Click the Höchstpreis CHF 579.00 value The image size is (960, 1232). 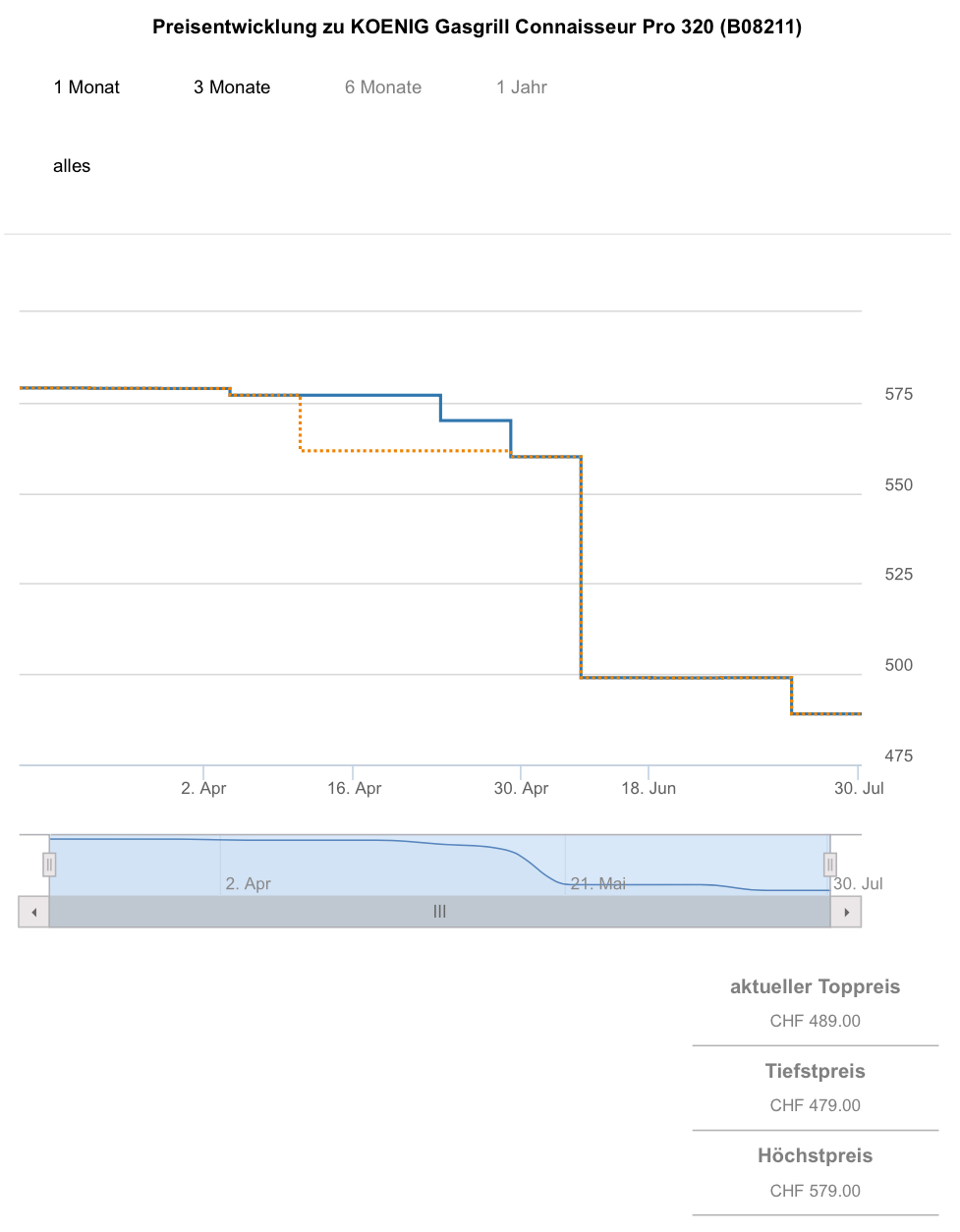point(815,1191)
